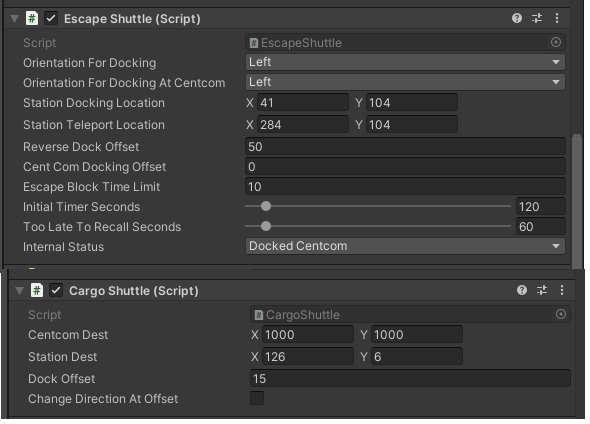Image resolution: width=590 pixels, height=424 pixels.
Task: Disable the Escape Shuttle script checkbox
Action: tap(51, 18)
